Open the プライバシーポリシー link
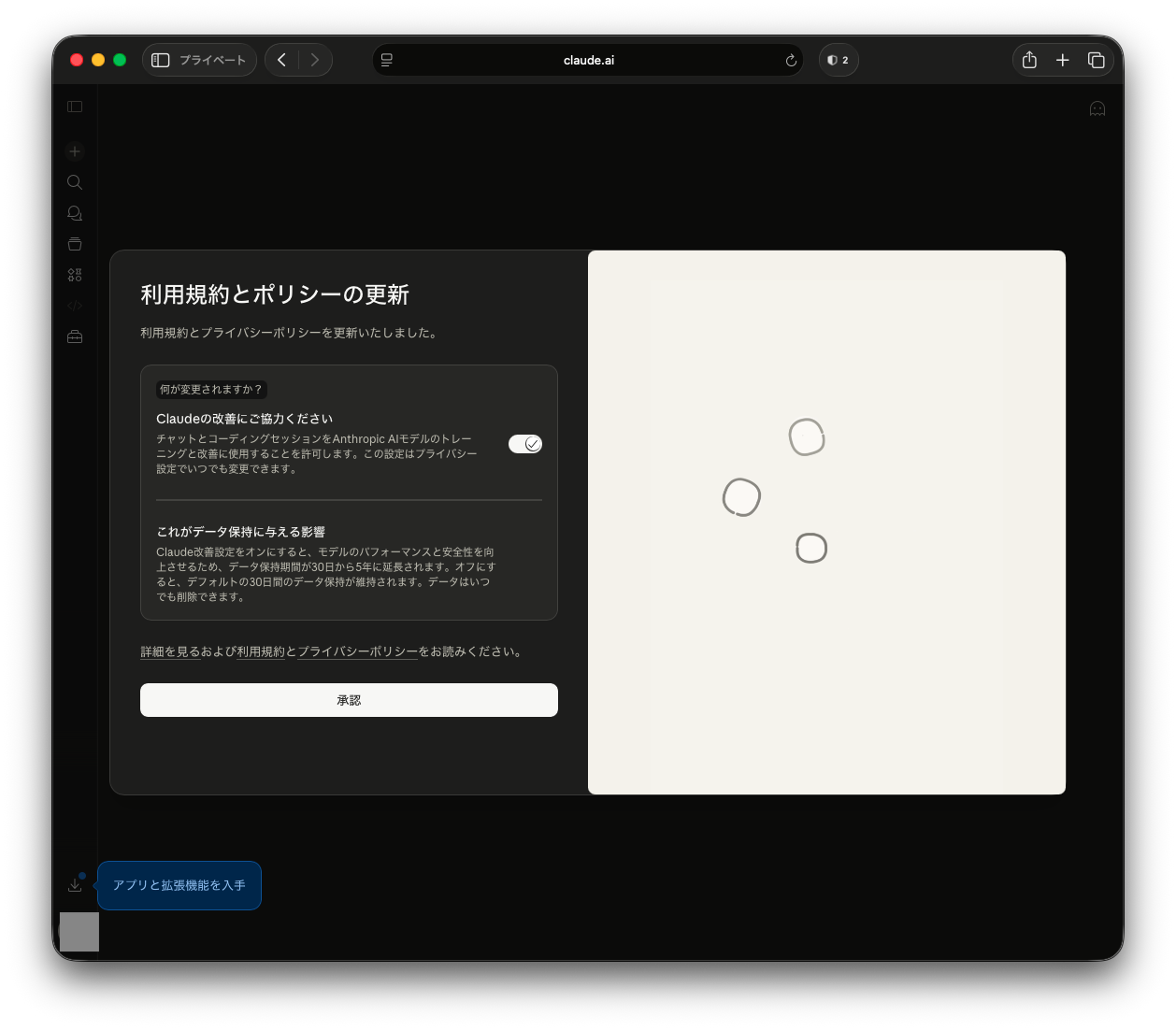Screen dimensions: 1176x1030 (357, 651)
